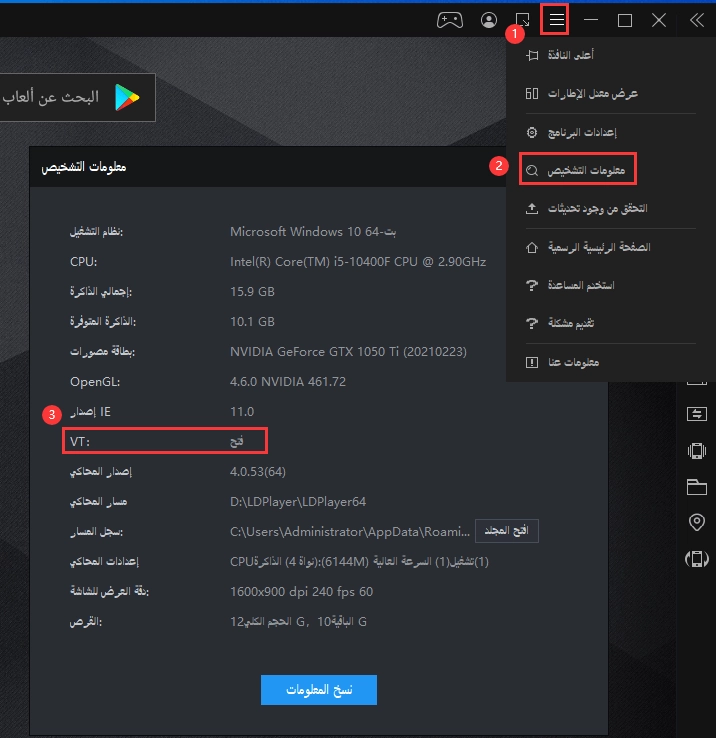Click the emulator path D:\LDPlayer\LDPlayer64
Viewport: 716px width, 738px height.
tap(298, 502)
